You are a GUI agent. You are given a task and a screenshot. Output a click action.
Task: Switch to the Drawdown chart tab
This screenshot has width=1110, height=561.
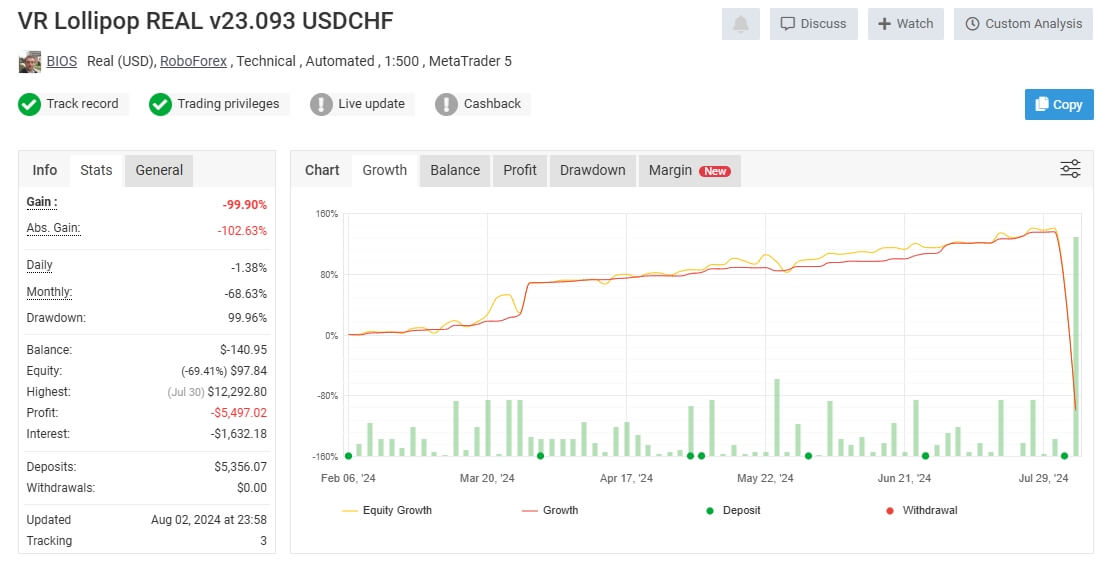tap(593, 171)
